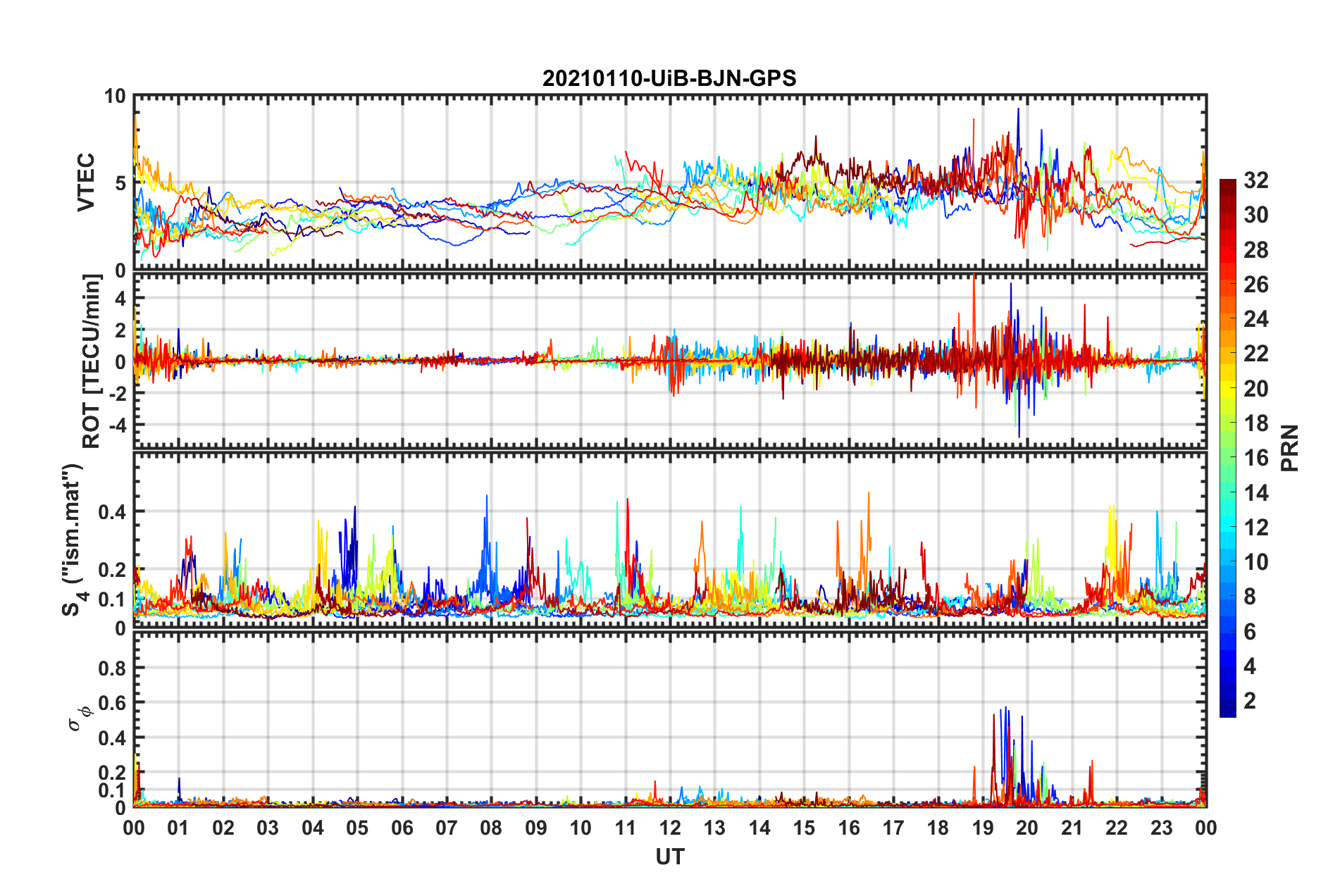Click x-axis hour label 09
This screenshot has height=896, width=1340.
536,828
